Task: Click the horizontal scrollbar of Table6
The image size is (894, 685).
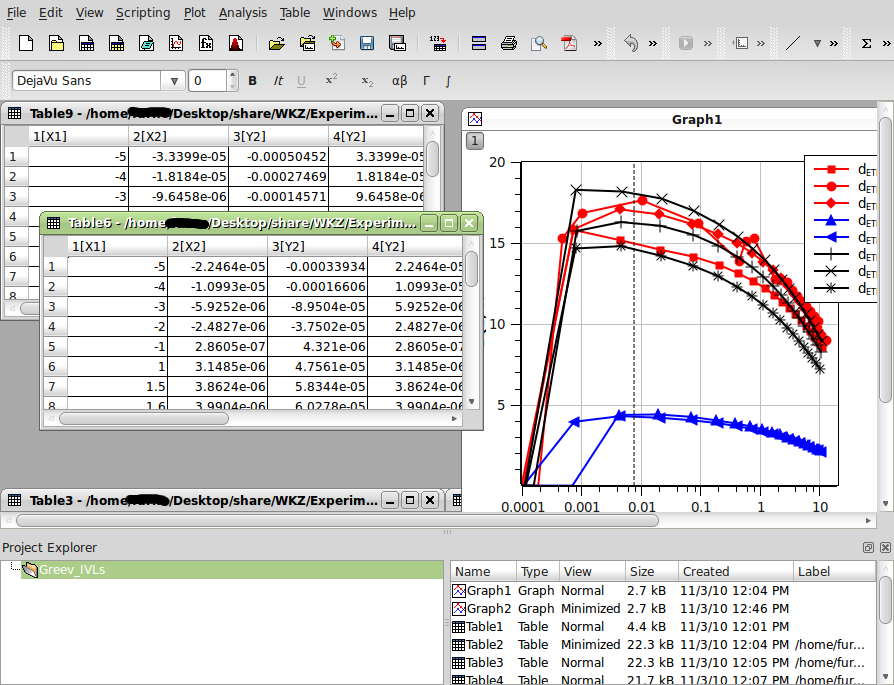Action: coord(145,418)
